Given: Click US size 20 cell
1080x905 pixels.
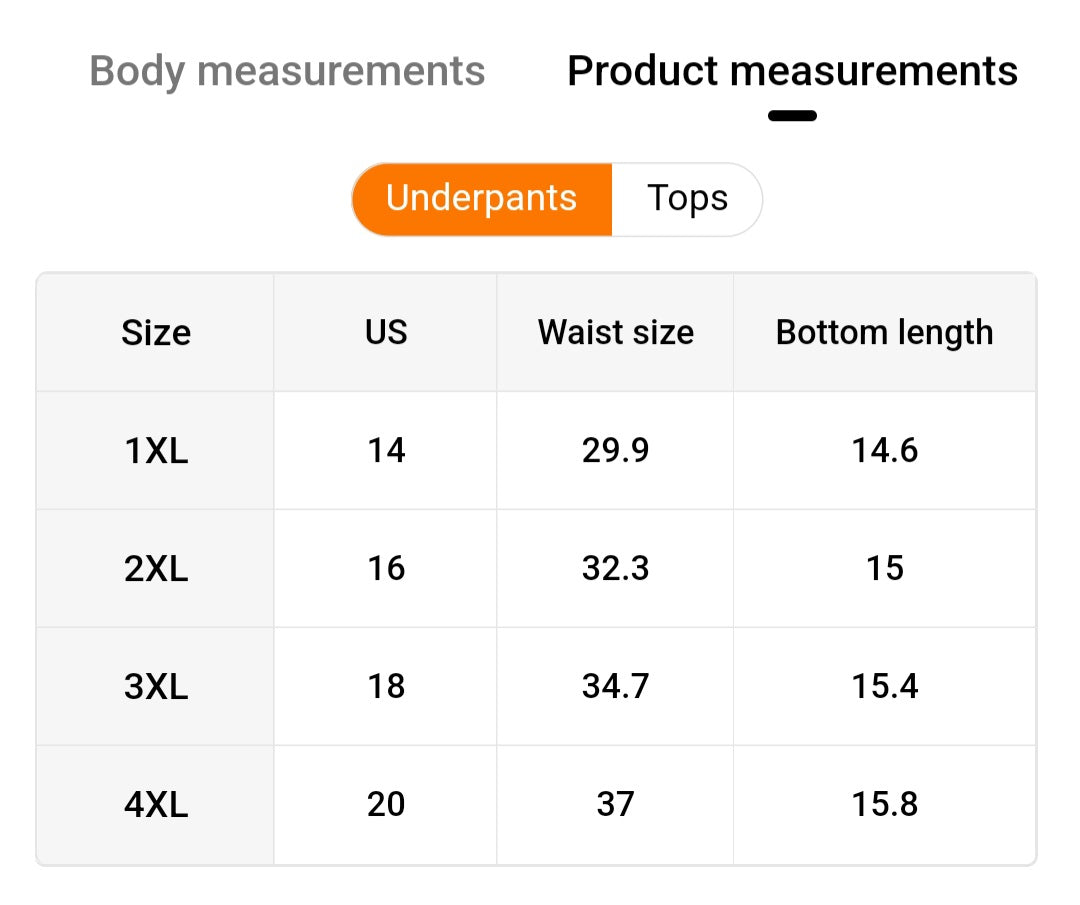Looking at the screenshot, I should (386, 805).
